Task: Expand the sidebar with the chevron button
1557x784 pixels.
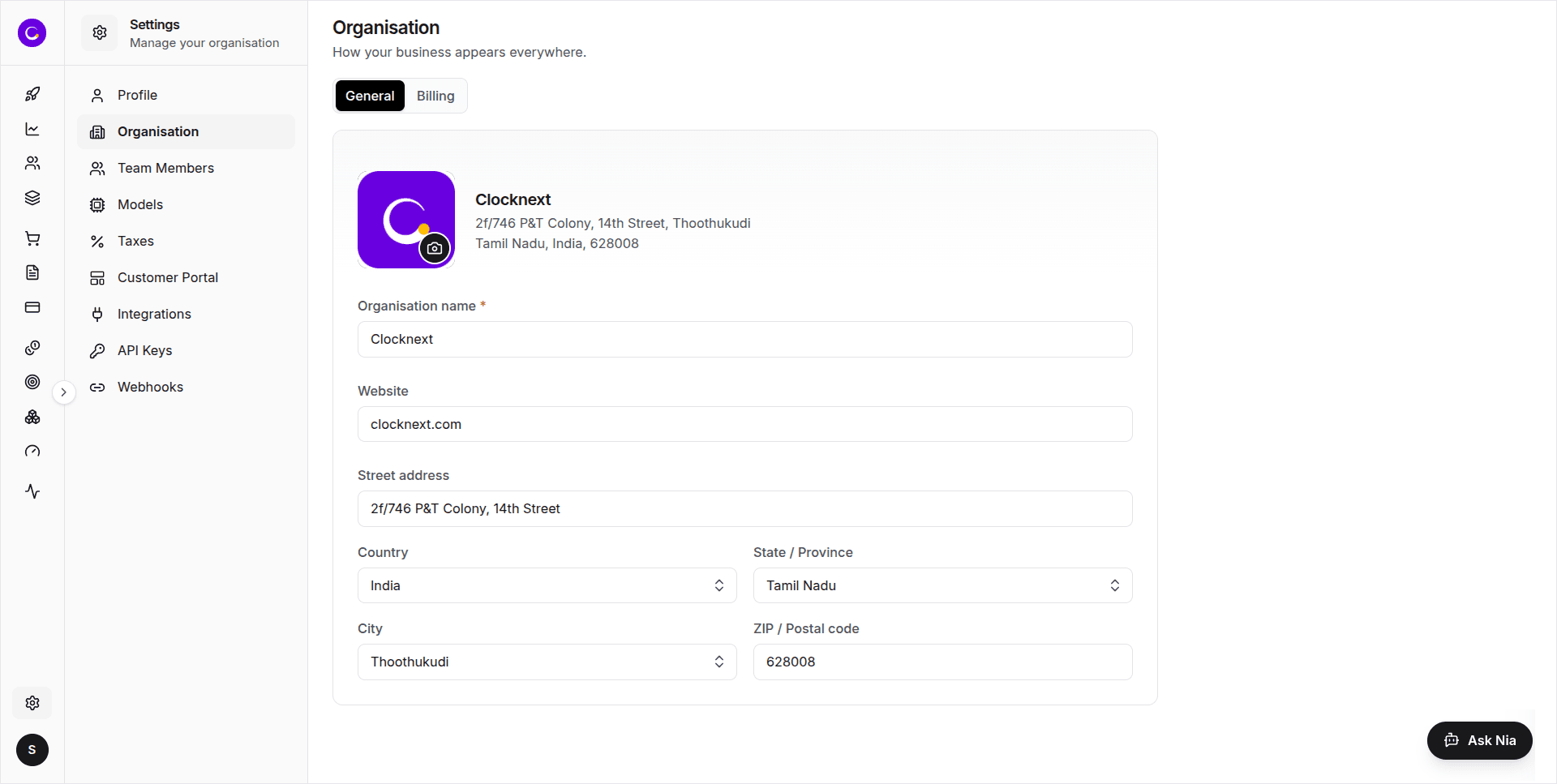Action: coord(63,392)
